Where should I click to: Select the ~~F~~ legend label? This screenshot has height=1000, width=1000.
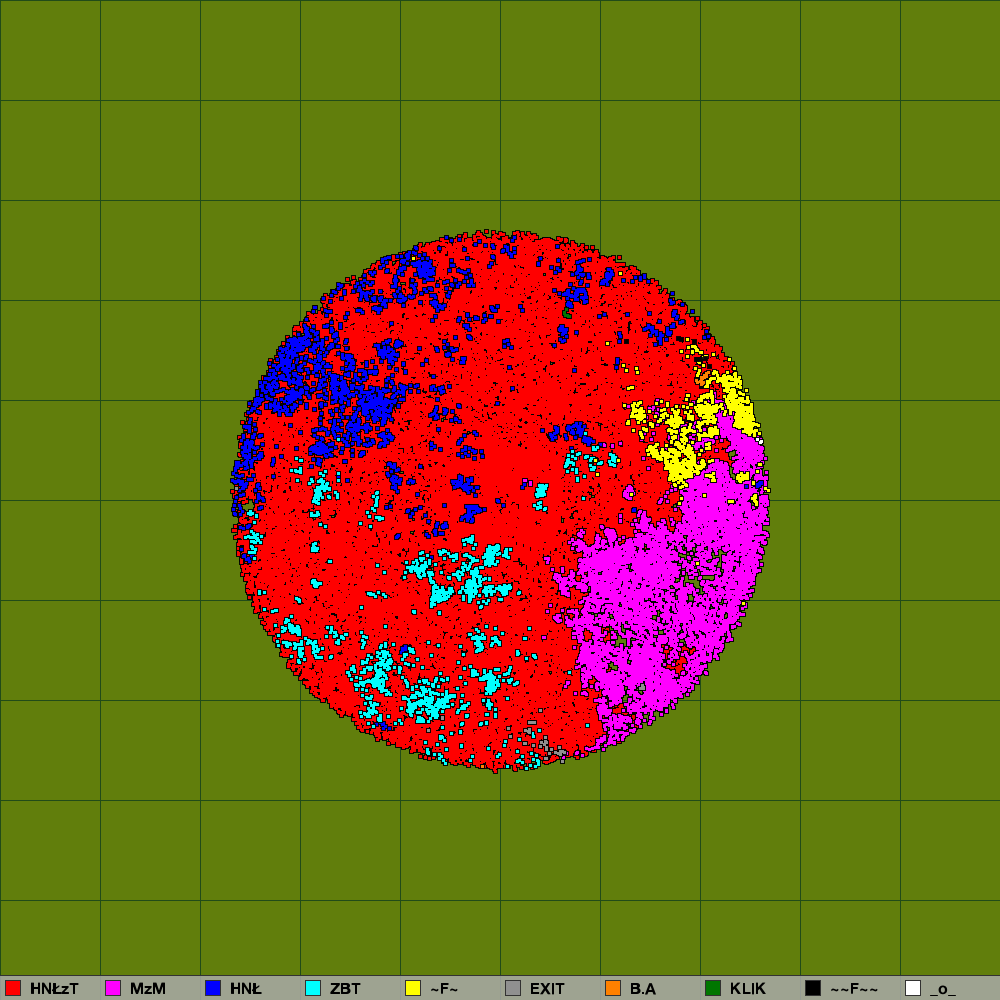point(854,989)
